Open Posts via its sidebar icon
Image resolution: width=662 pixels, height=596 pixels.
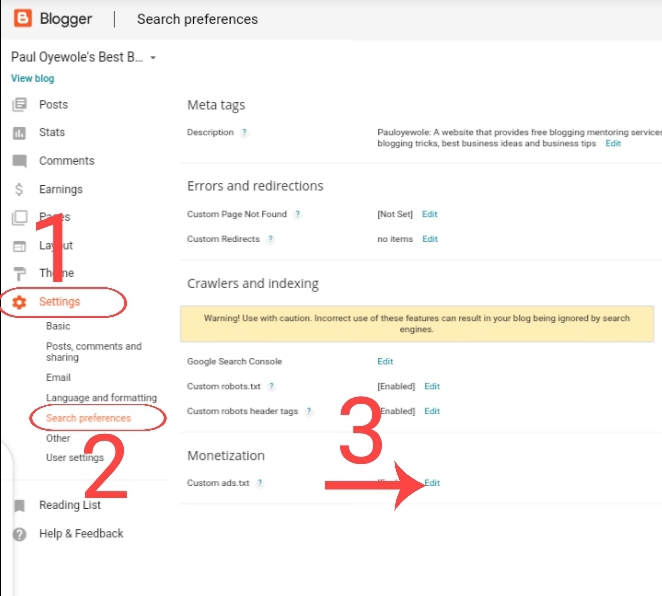19,105
